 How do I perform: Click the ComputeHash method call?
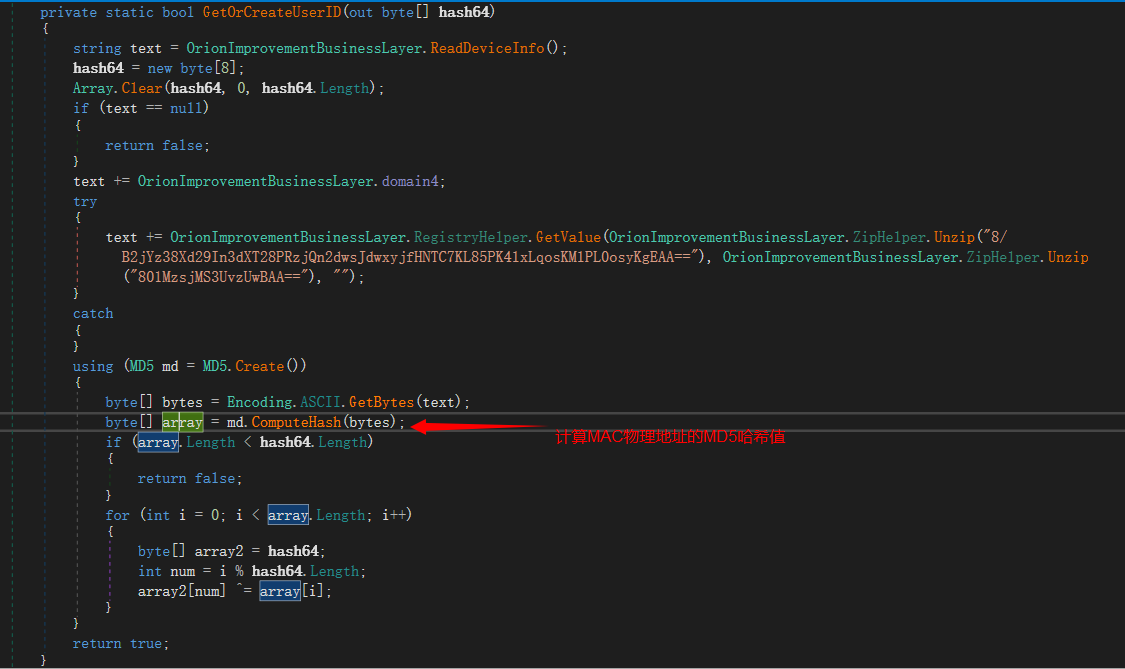click(x=297, y=422)
